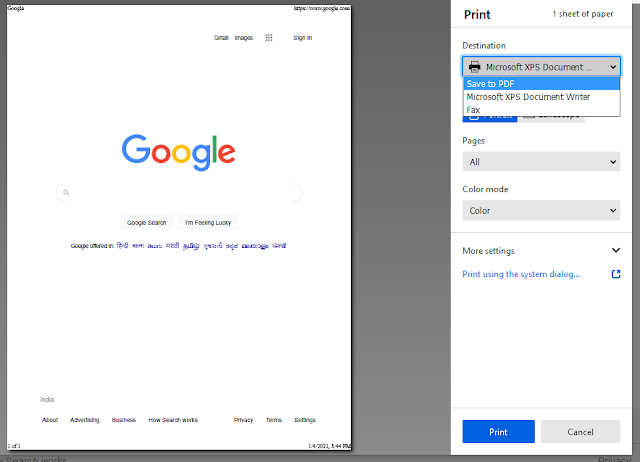Click How Search works in preview footer
Image resolution: width=640 pixels, height=462 pixels.
click(173, 420)
